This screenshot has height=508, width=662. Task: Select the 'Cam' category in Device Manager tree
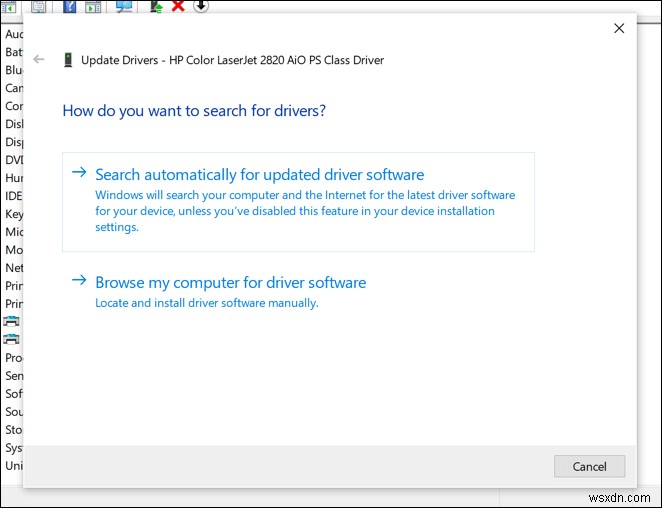(x=14, y=88)
